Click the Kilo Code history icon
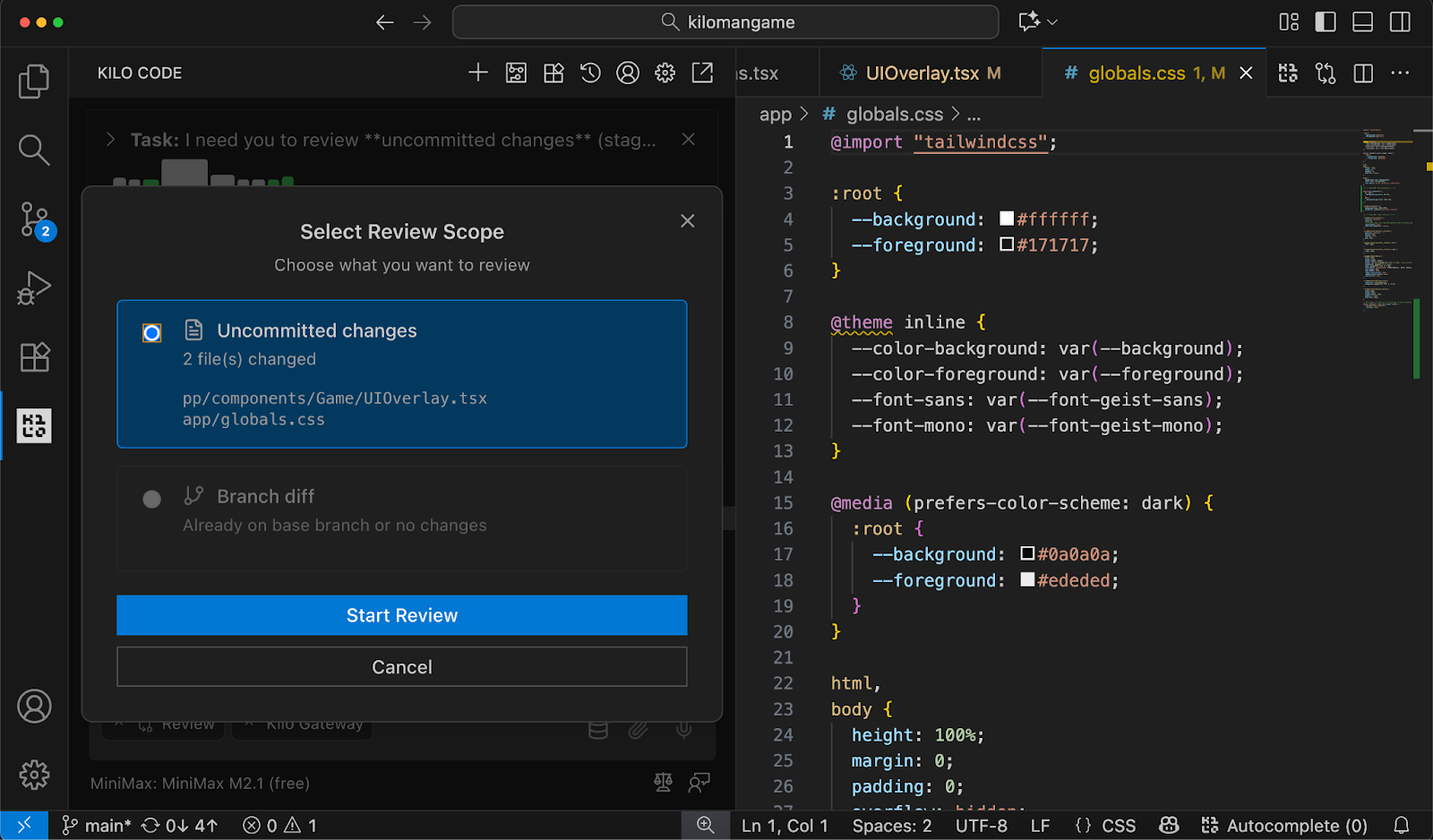The image size is (1433, 840). coord(590,73)
